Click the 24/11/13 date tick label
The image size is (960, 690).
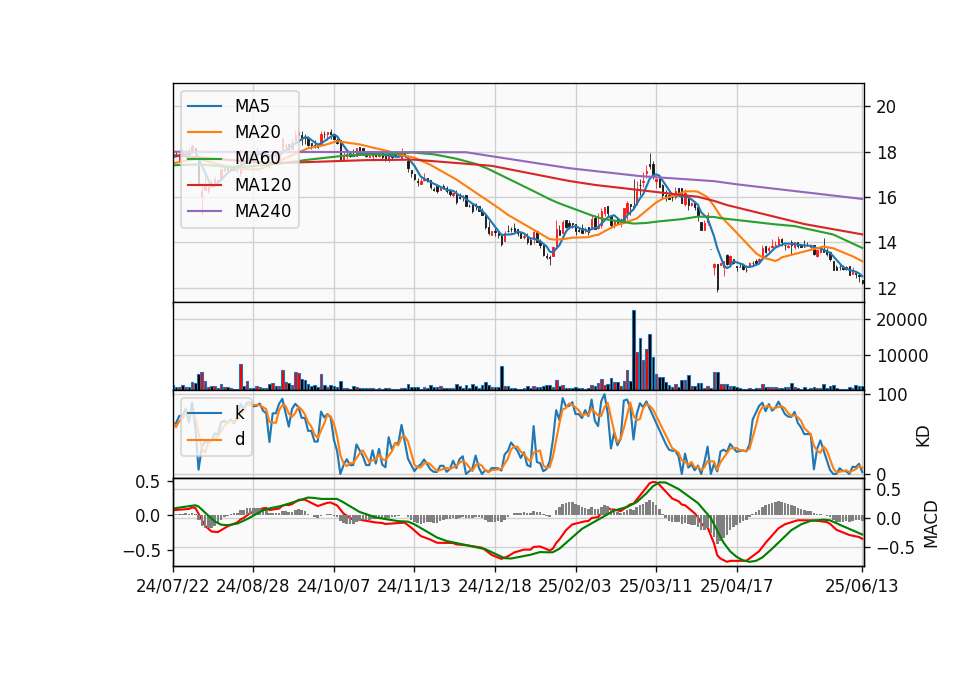414,586
